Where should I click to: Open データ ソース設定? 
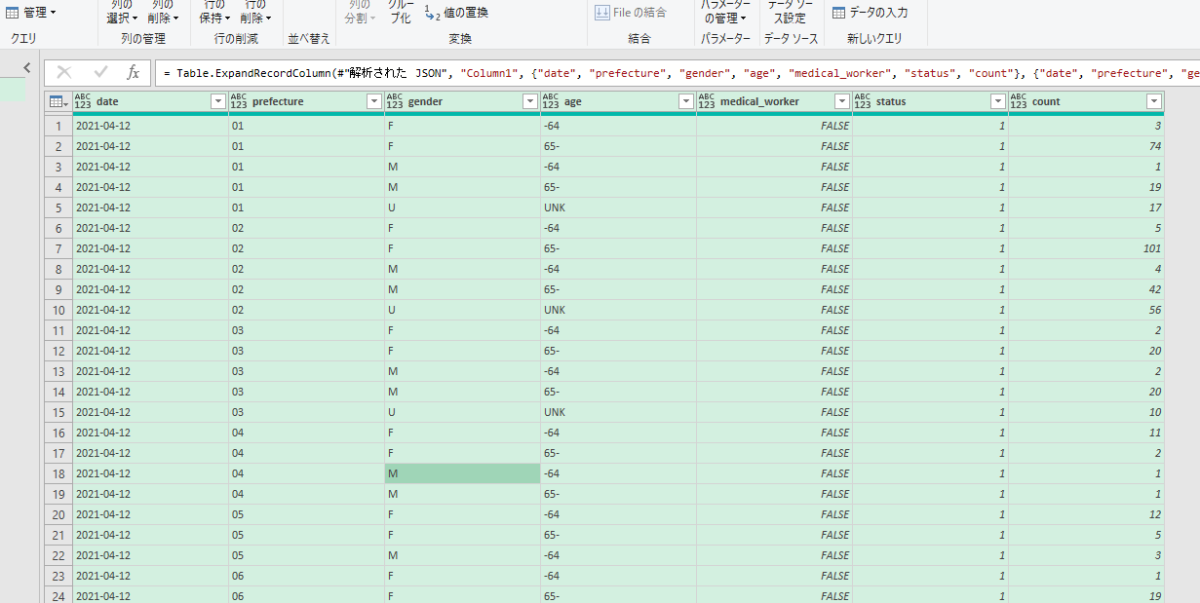click(x=789, y=12)
